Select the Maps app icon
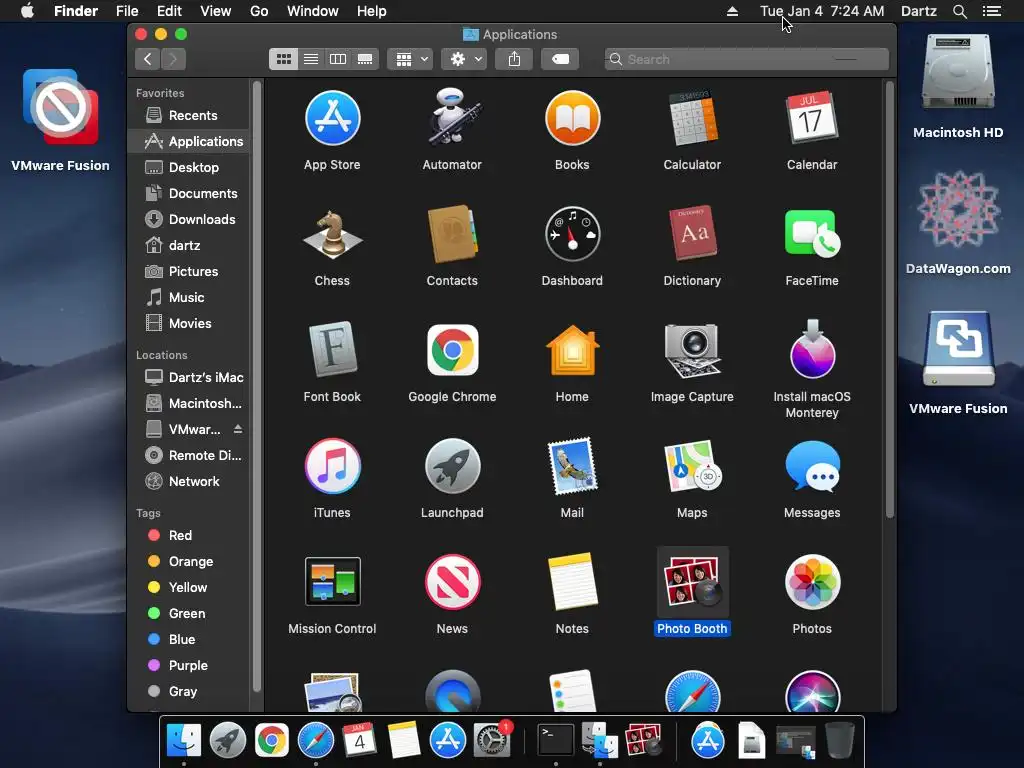This screenshot has height=768, width=1024. 692,466
